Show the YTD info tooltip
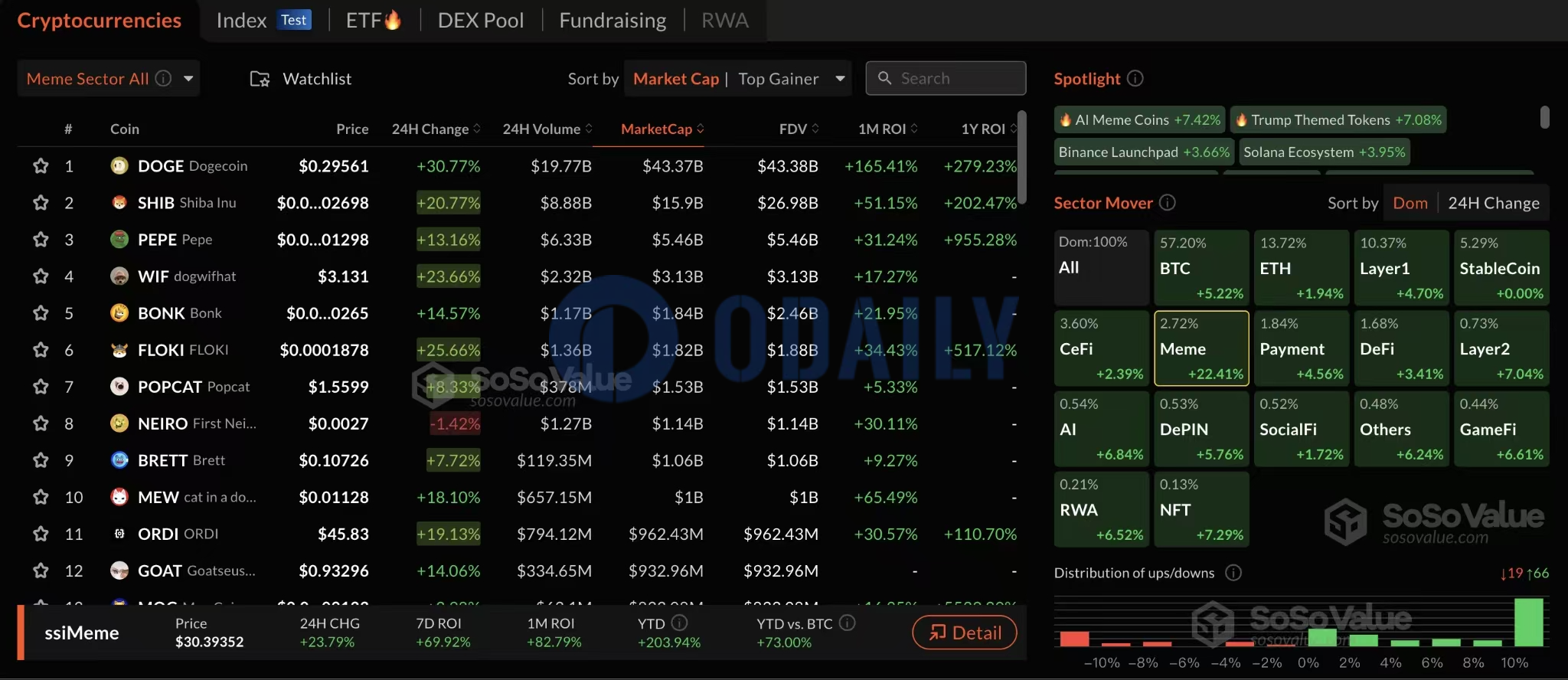The height and width of the screenshot is (680, 1568). point(679,623)
